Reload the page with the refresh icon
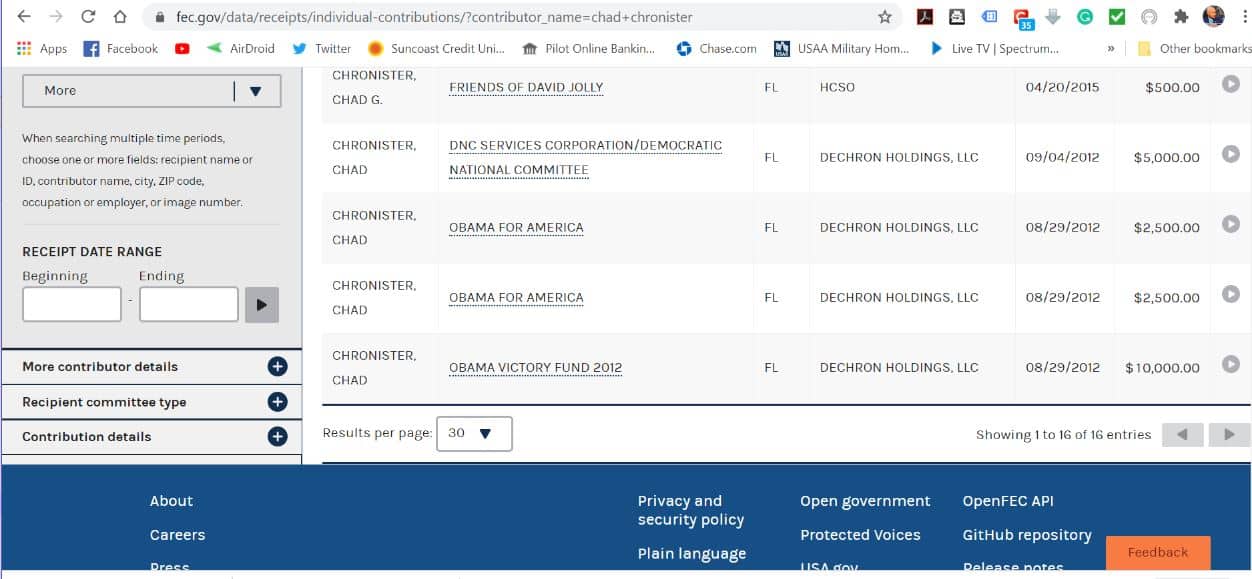1252x579 pixels. 88,17
